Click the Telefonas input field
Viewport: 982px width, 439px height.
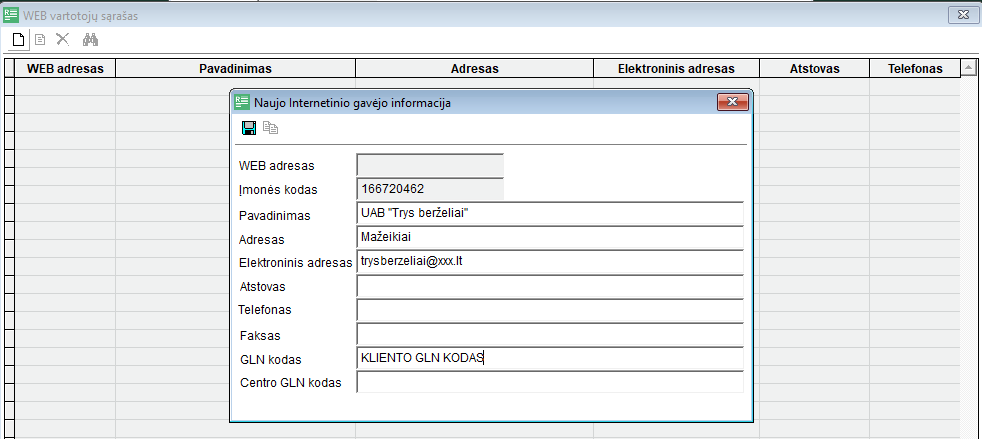click(549, 310)
